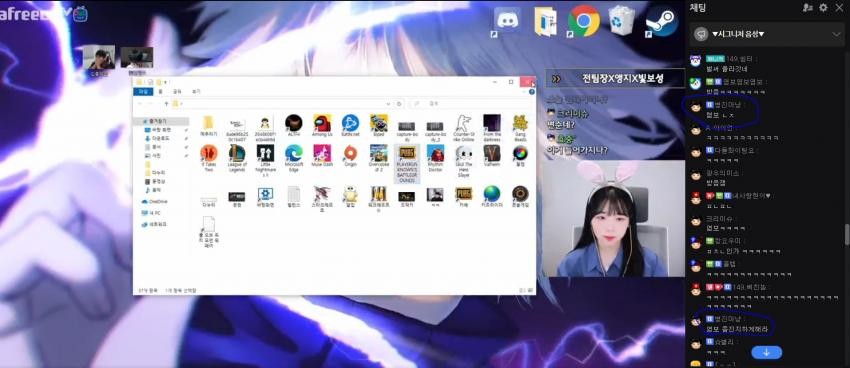Open the chat settings gear
850x368 pixels.
823,8
